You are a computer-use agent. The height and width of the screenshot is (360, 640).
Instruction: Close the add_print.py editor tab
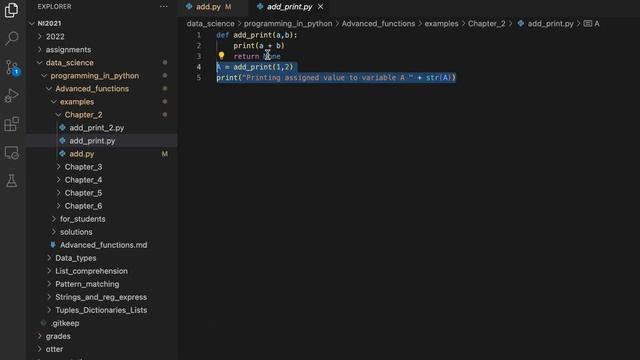(320, 7)
